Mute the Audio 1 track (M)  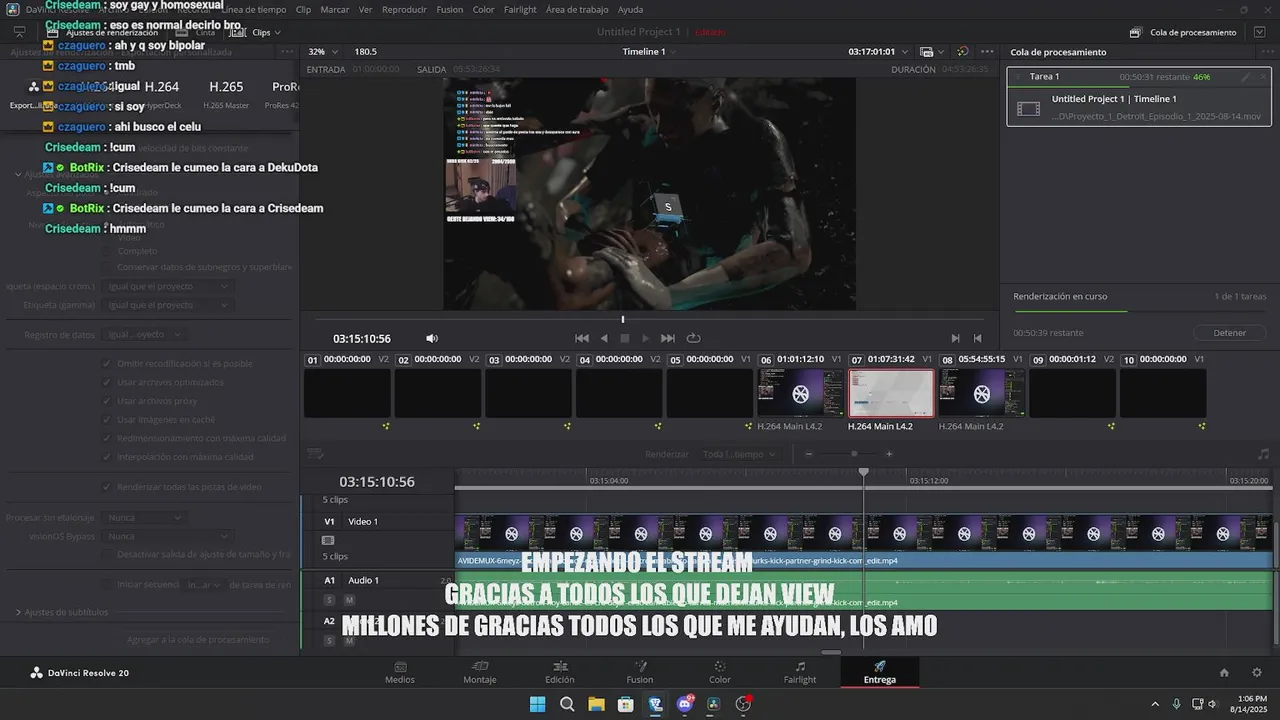point(349,600)
